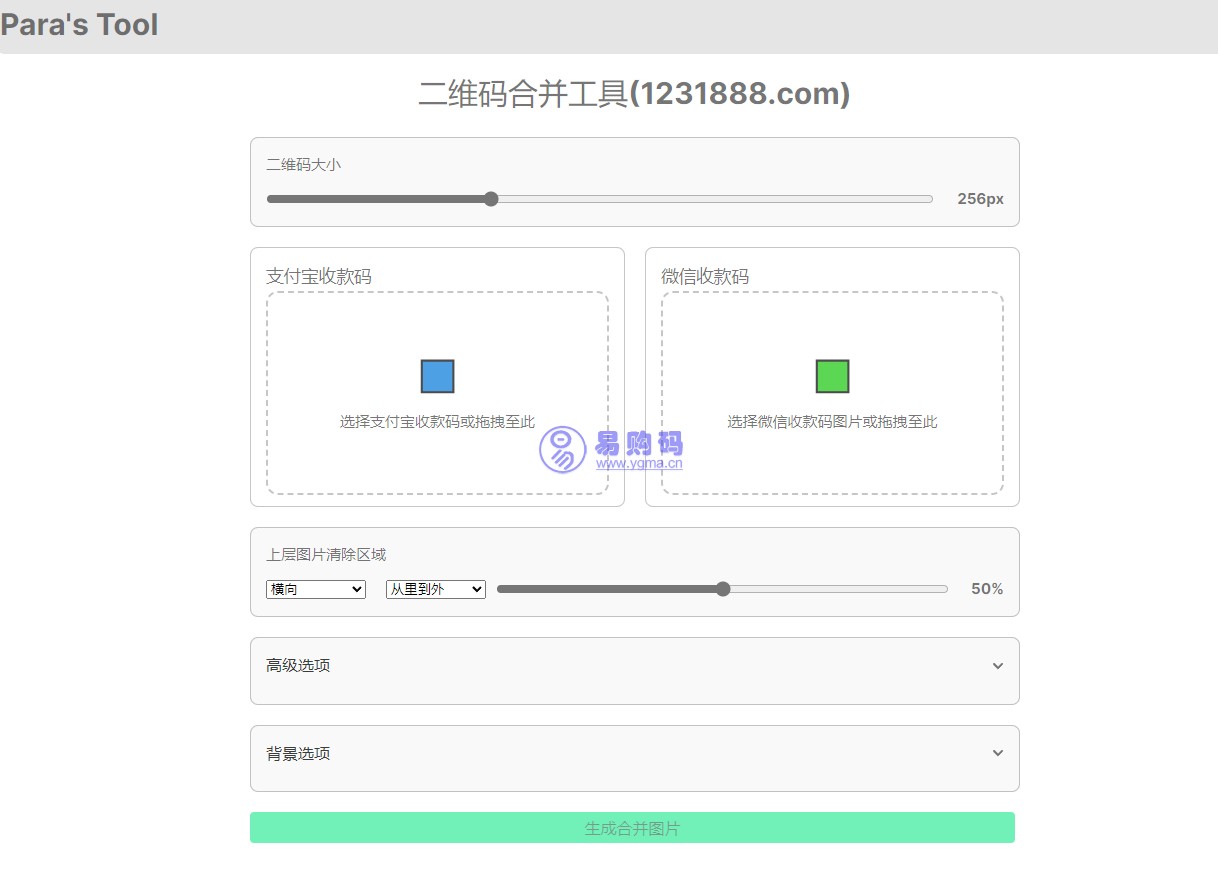
Task: Click the 二维码大小 slider handle
Action: coord(491,199)
